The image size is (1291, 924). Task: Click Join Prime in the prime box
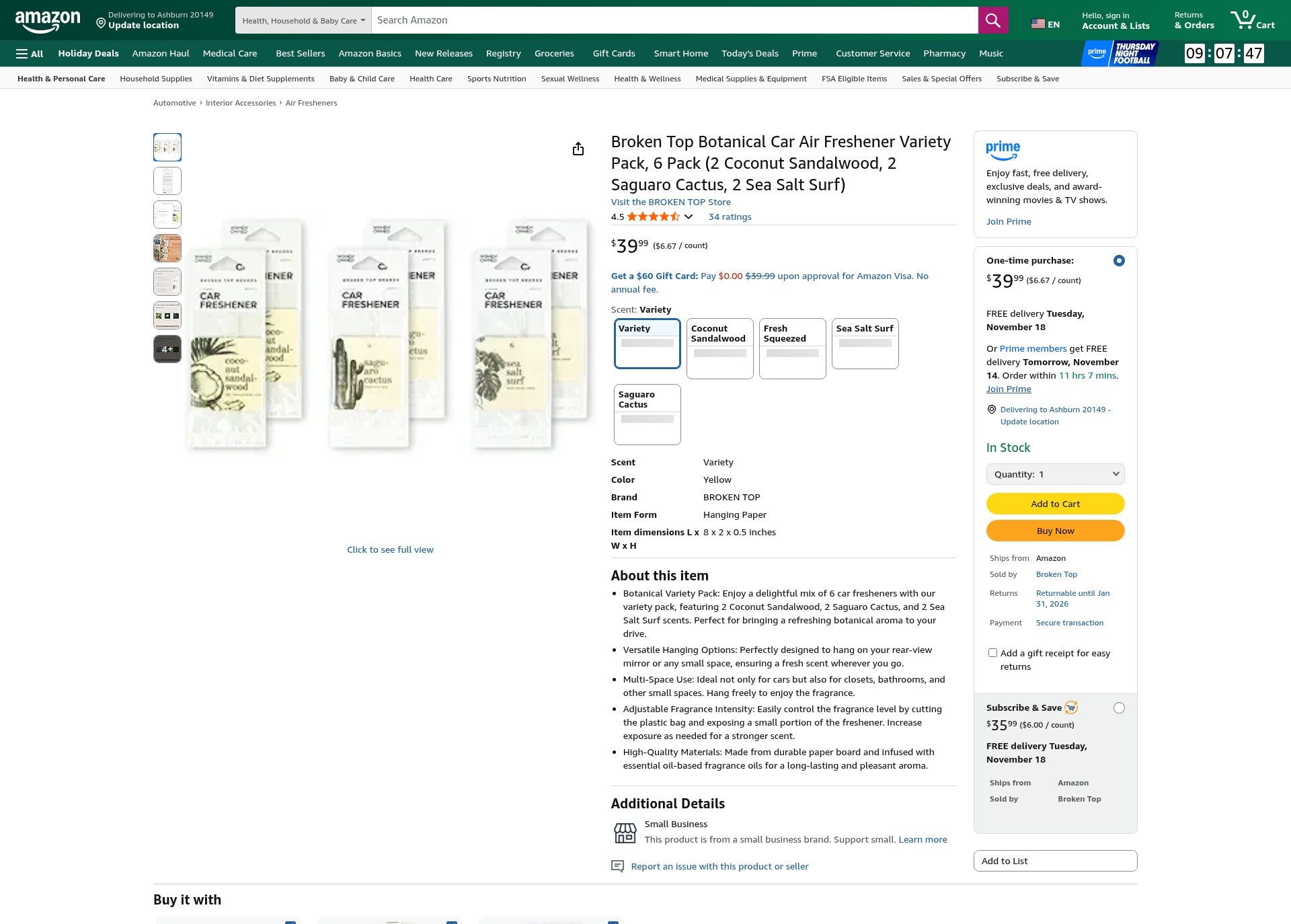[x=1009, y=221]
